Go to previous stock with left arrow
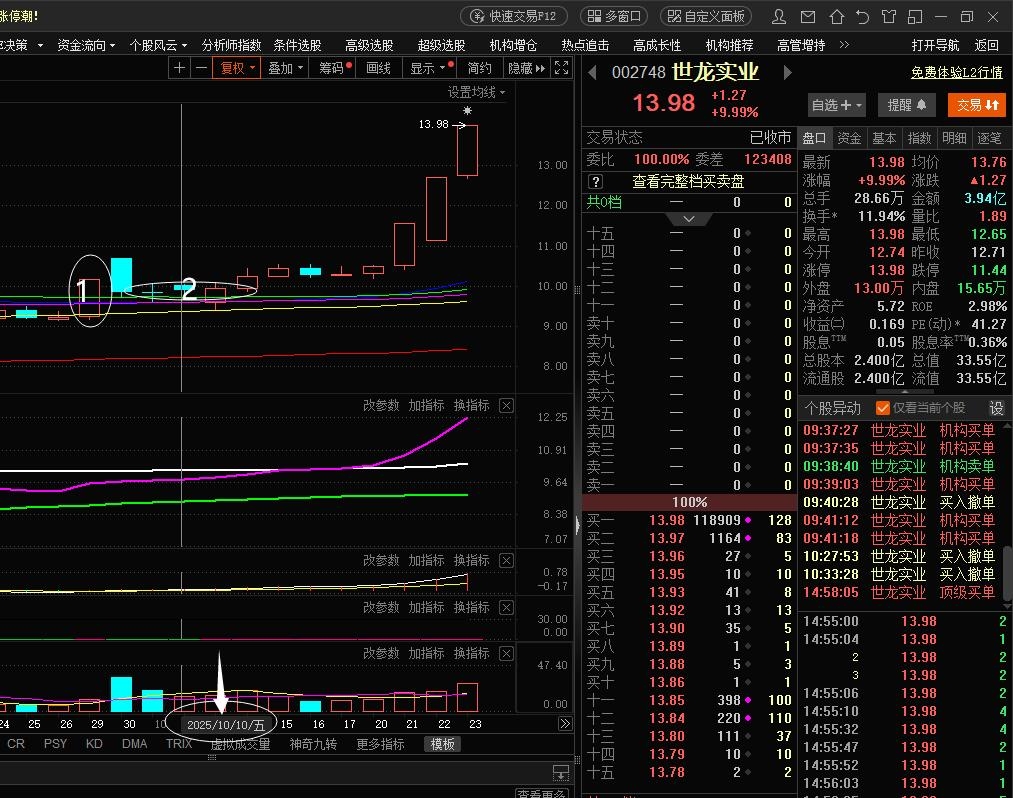 click(x=592, y=72)
